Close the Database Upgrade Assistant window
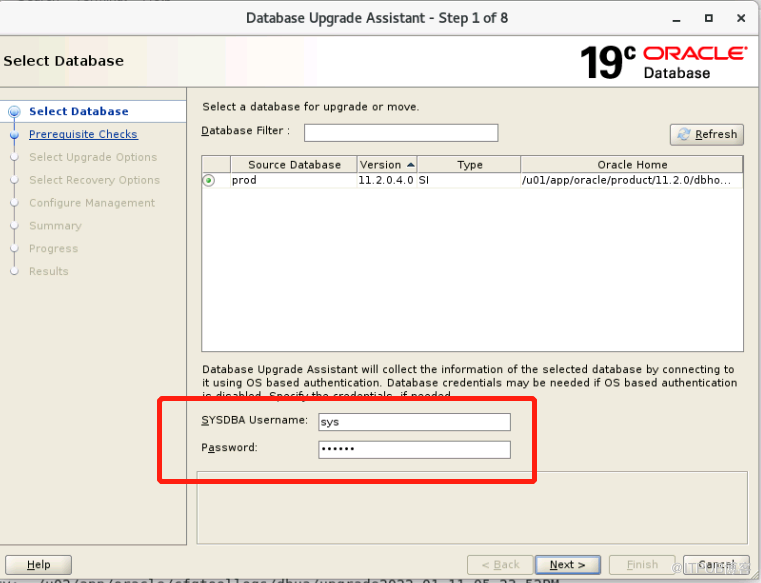Viewport: 761px width, 583px height. [741, 18]
